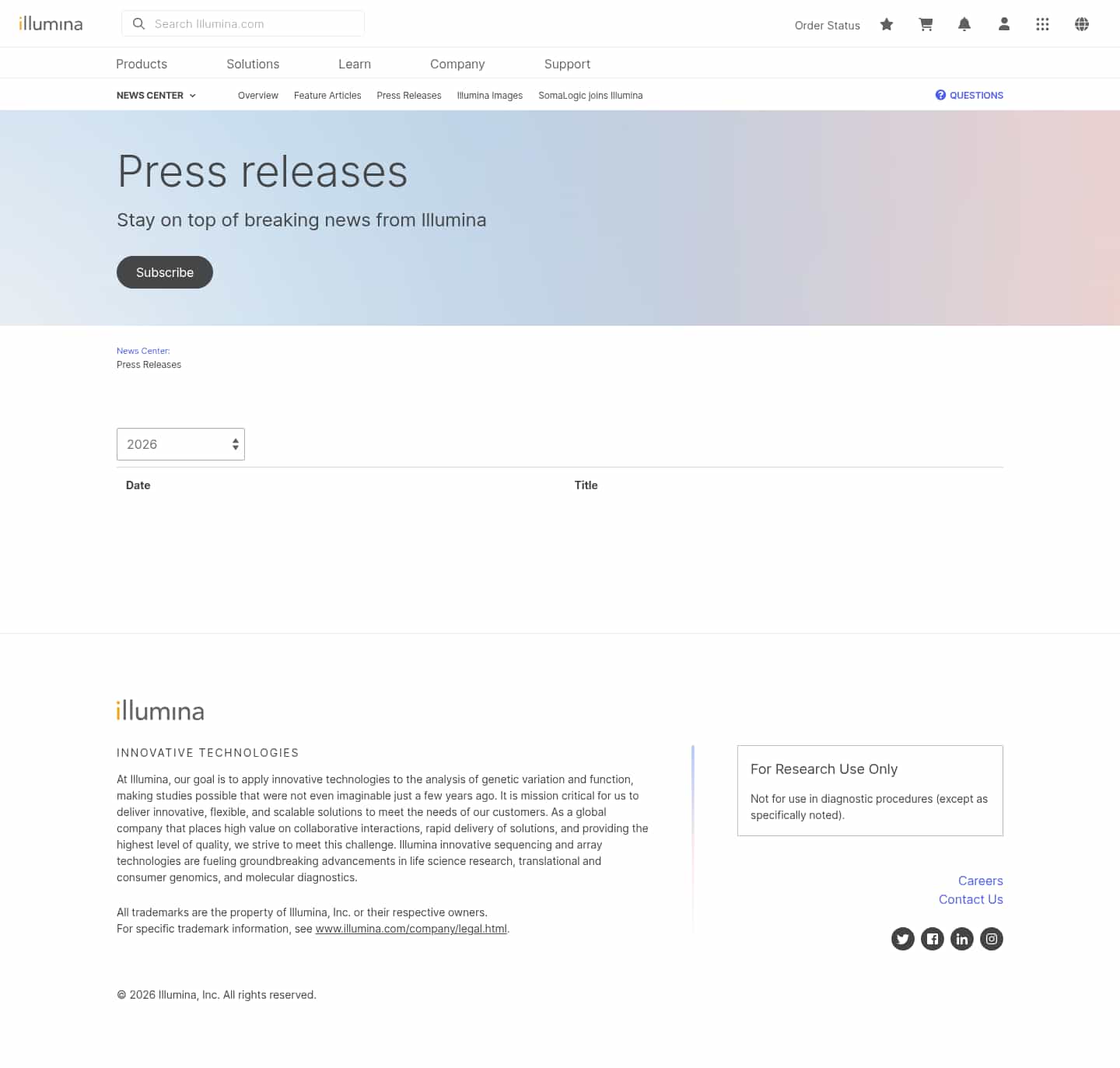Open the globe region selector

tap(1082, 24)
